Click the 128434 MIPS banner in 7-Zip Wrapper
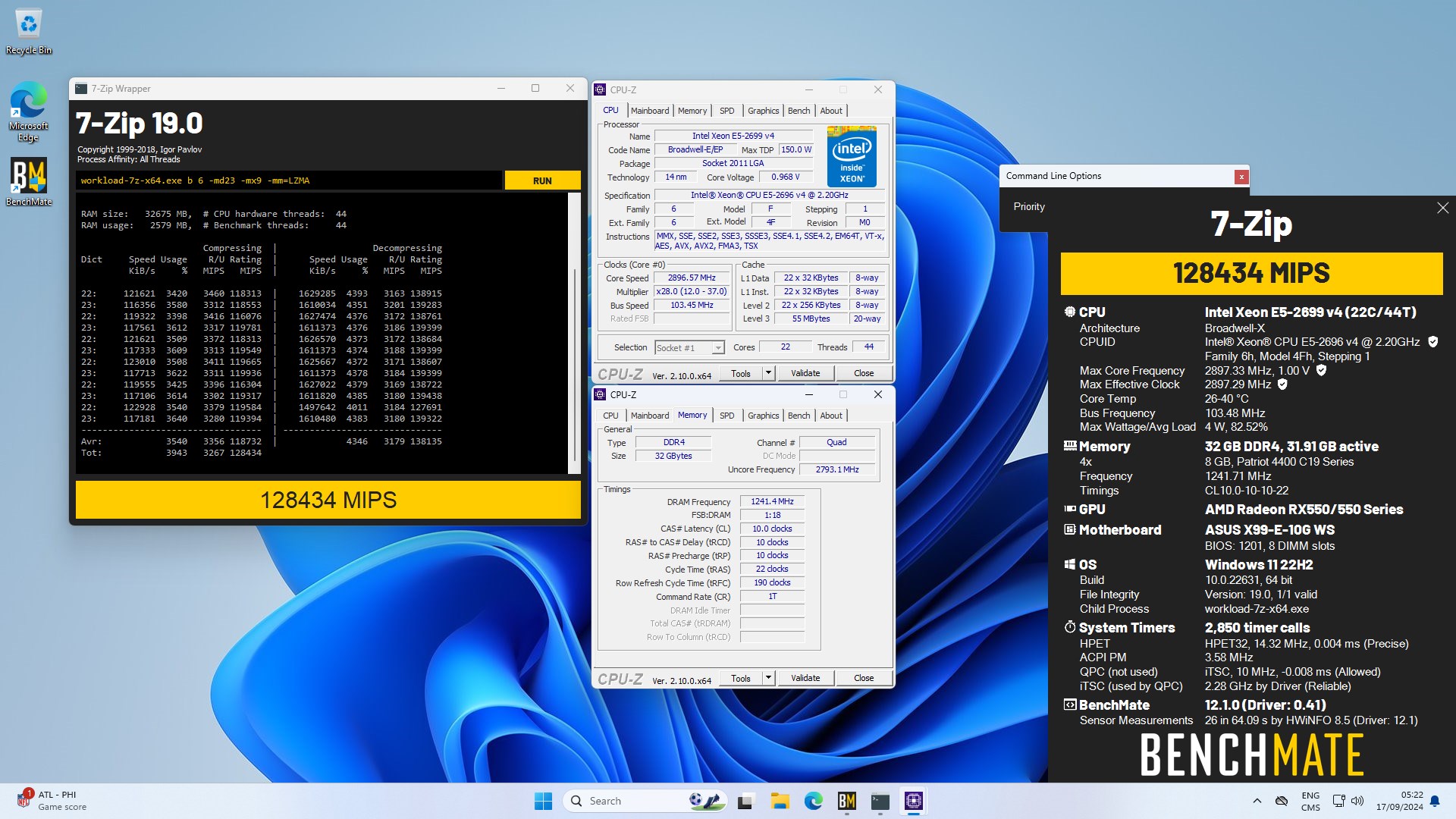This screenshot has width=1456, height=819. 328,500
